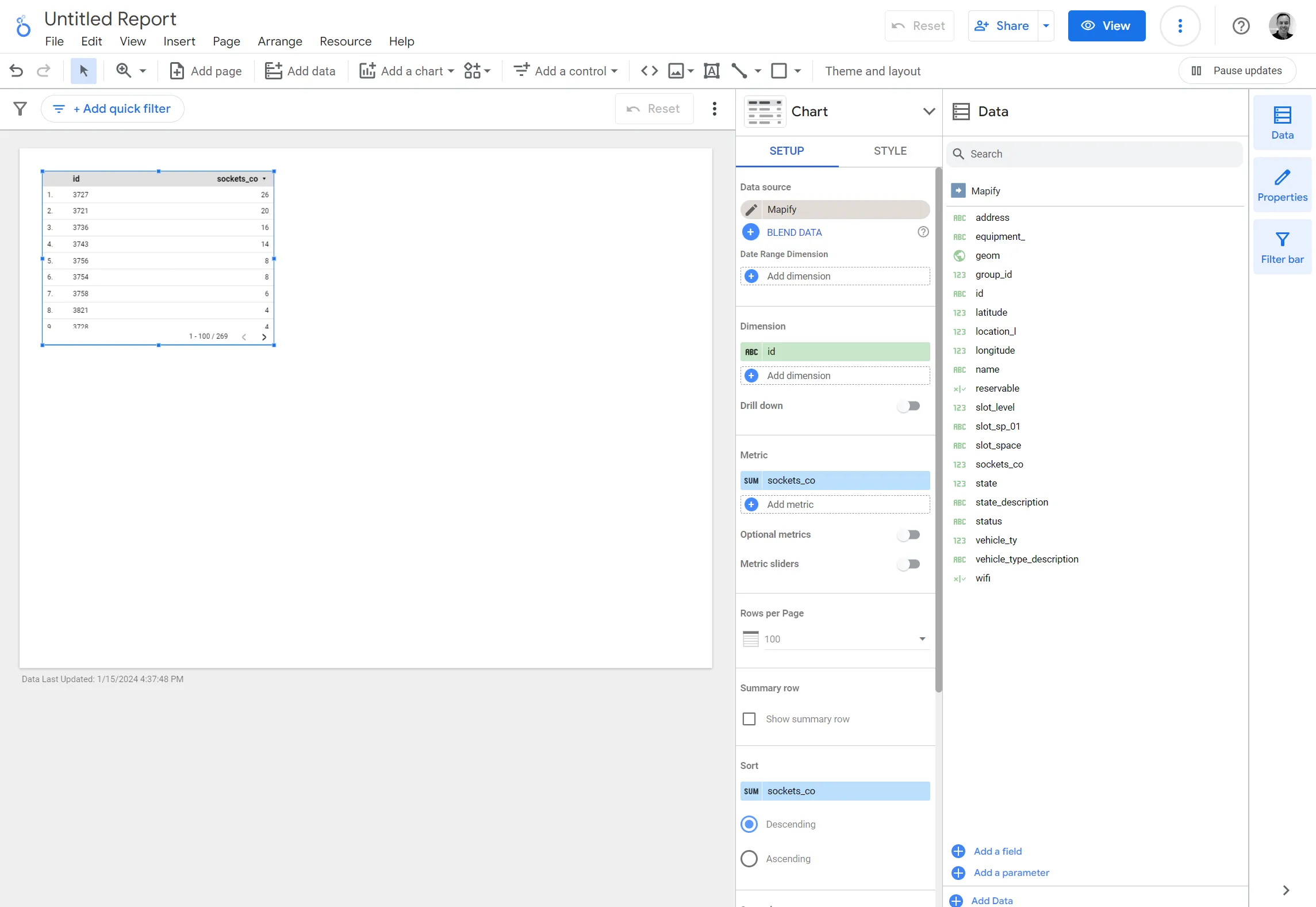1316x907 pixels.
Task: Click the BLEND DATA link
Action: (794, 232)
